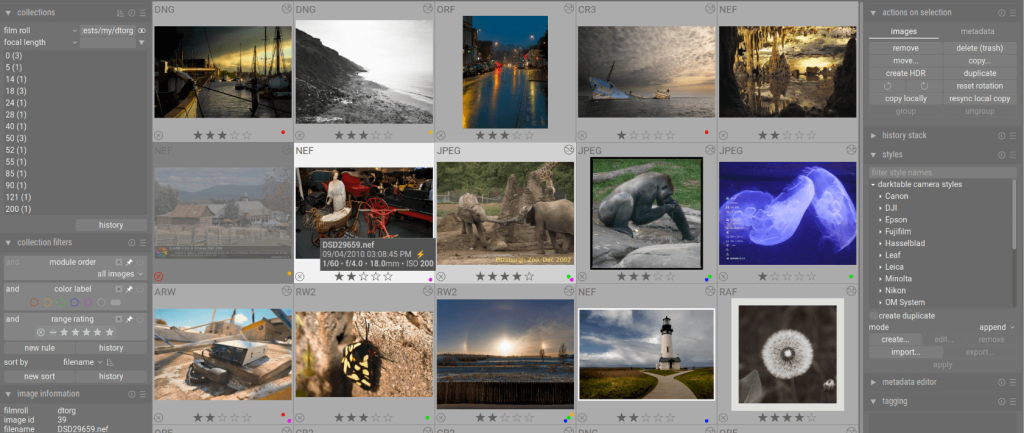Toggle the green color label filter

[x=61, y=302]
